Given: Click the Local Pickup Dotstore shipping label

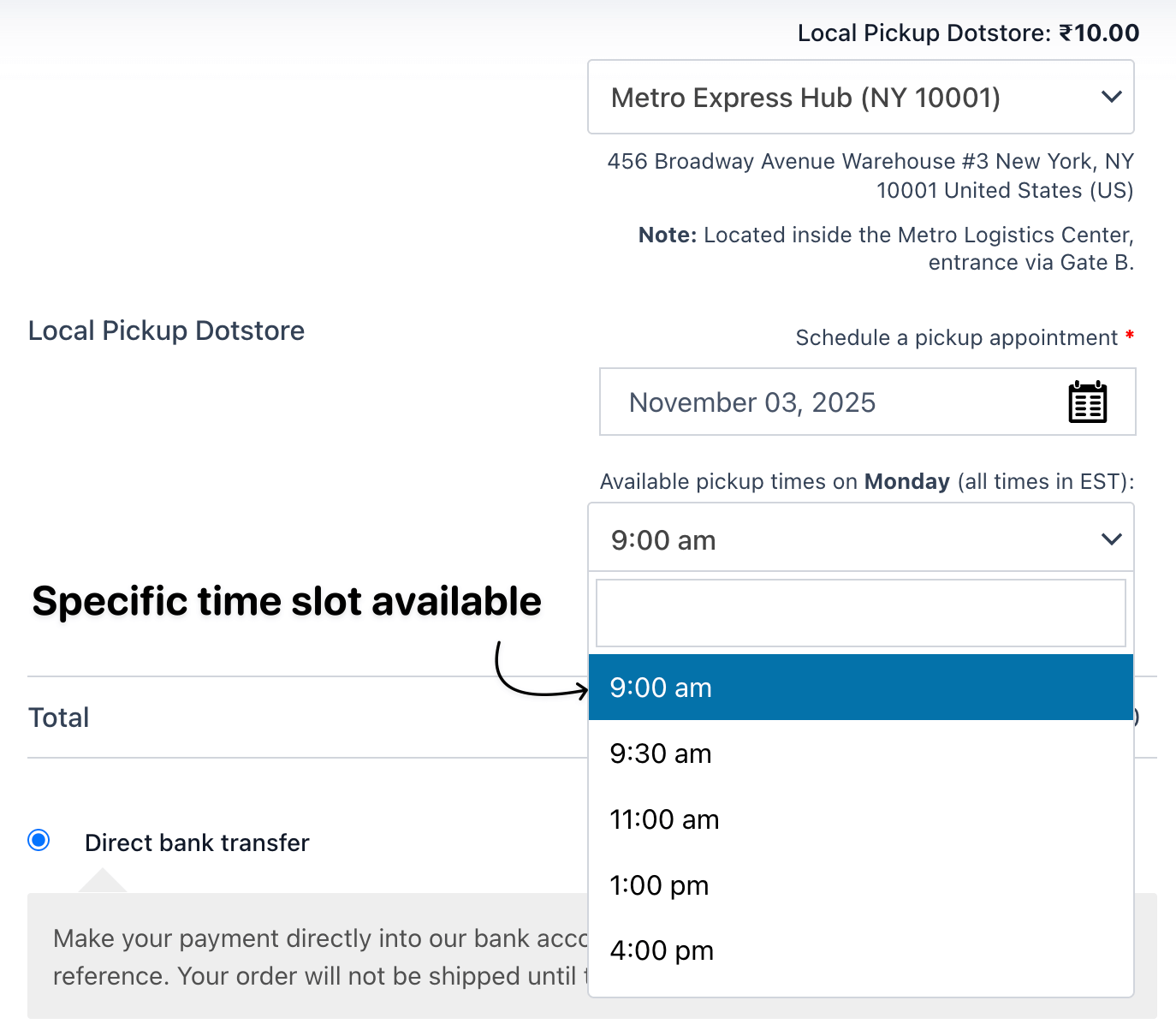Looking at the screenshot, I should [x=166, y=330].
